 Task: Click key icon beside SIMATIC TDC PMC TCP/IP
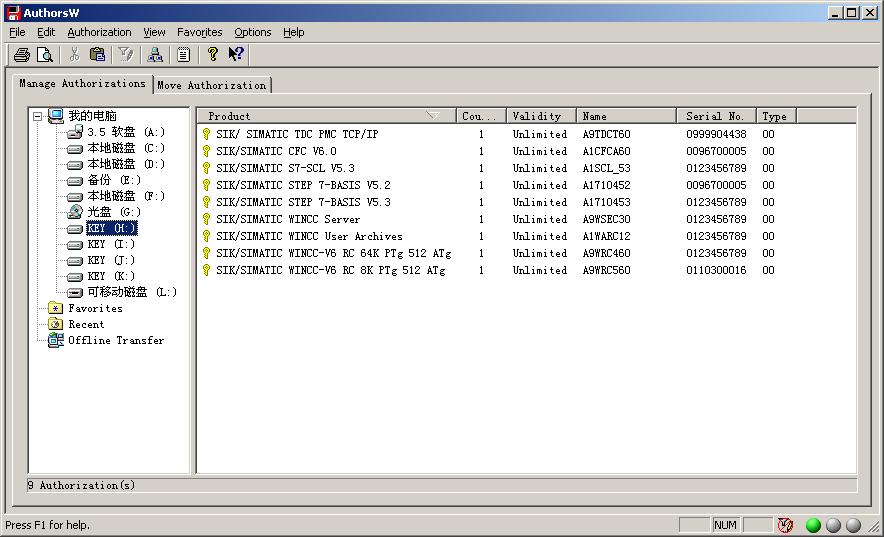click(x=206, y=134)
